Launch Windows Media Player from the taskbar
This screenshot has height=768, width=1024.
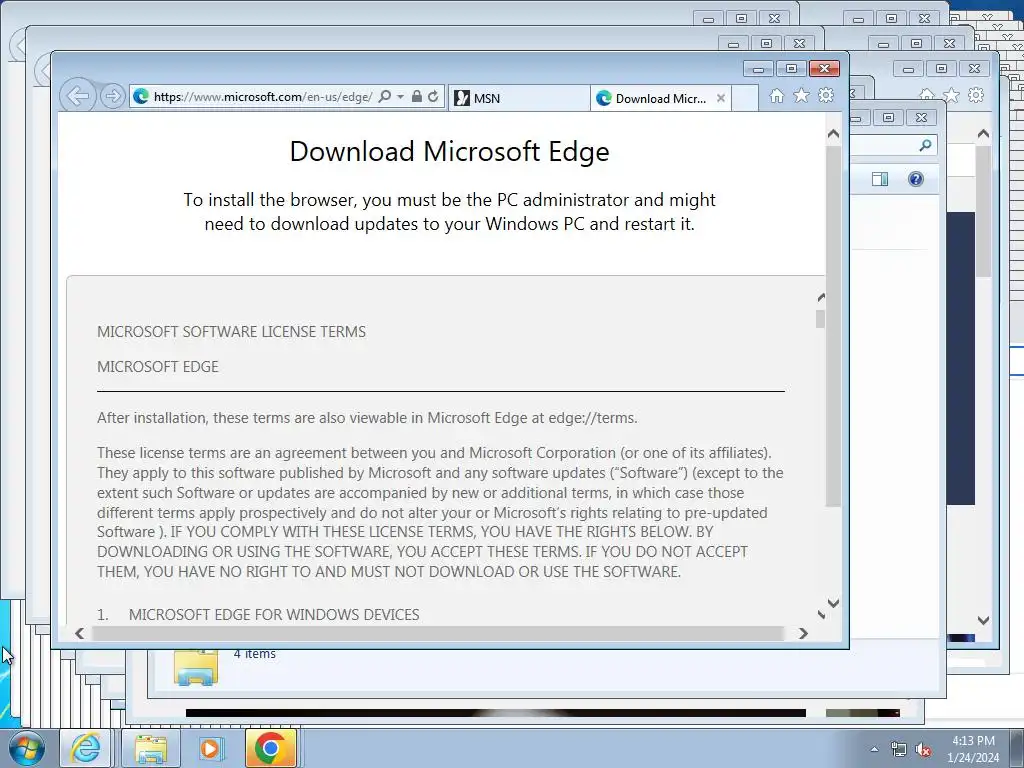point(211,748)
